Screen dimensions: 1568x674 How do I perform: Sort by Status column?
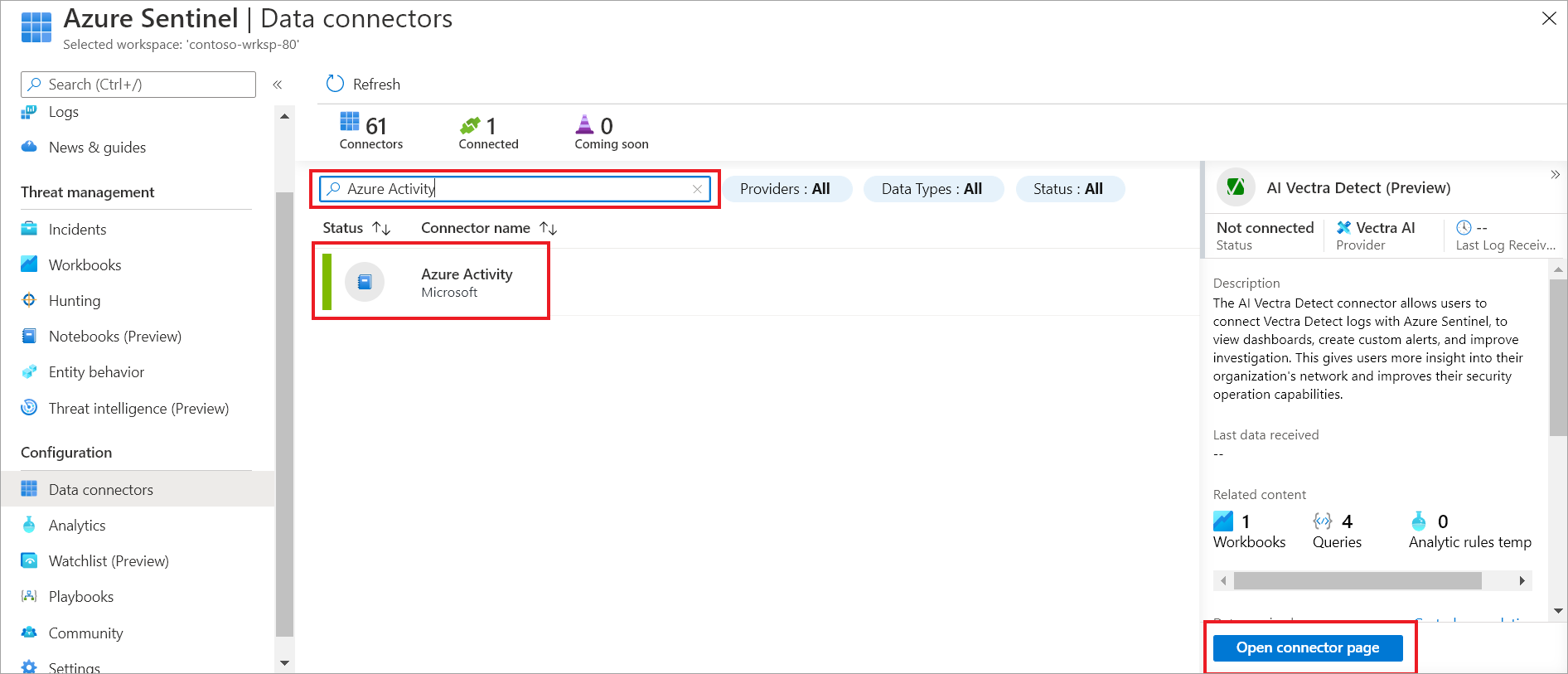[x=356, y=228]
